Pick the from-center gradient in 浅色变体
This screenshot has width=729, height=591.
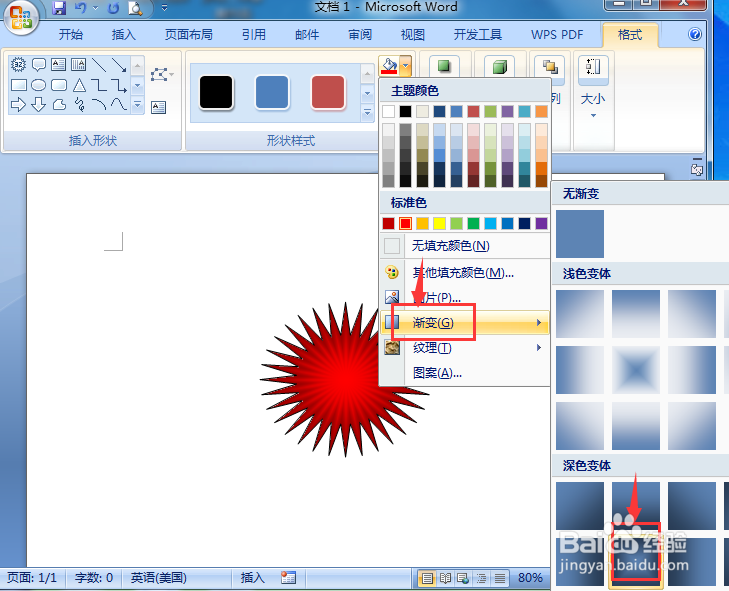tap(636, 370)
